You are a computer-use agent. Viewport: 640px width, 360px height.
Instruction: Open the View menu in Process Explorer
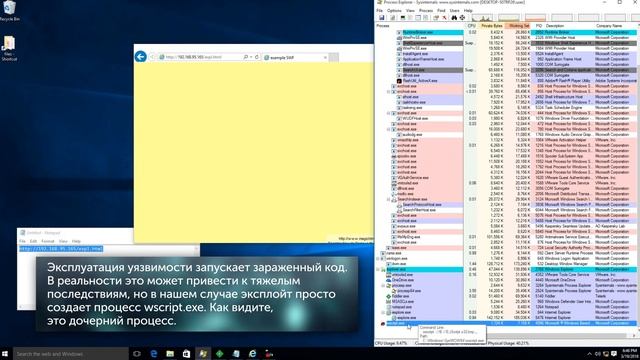point(410,11)
